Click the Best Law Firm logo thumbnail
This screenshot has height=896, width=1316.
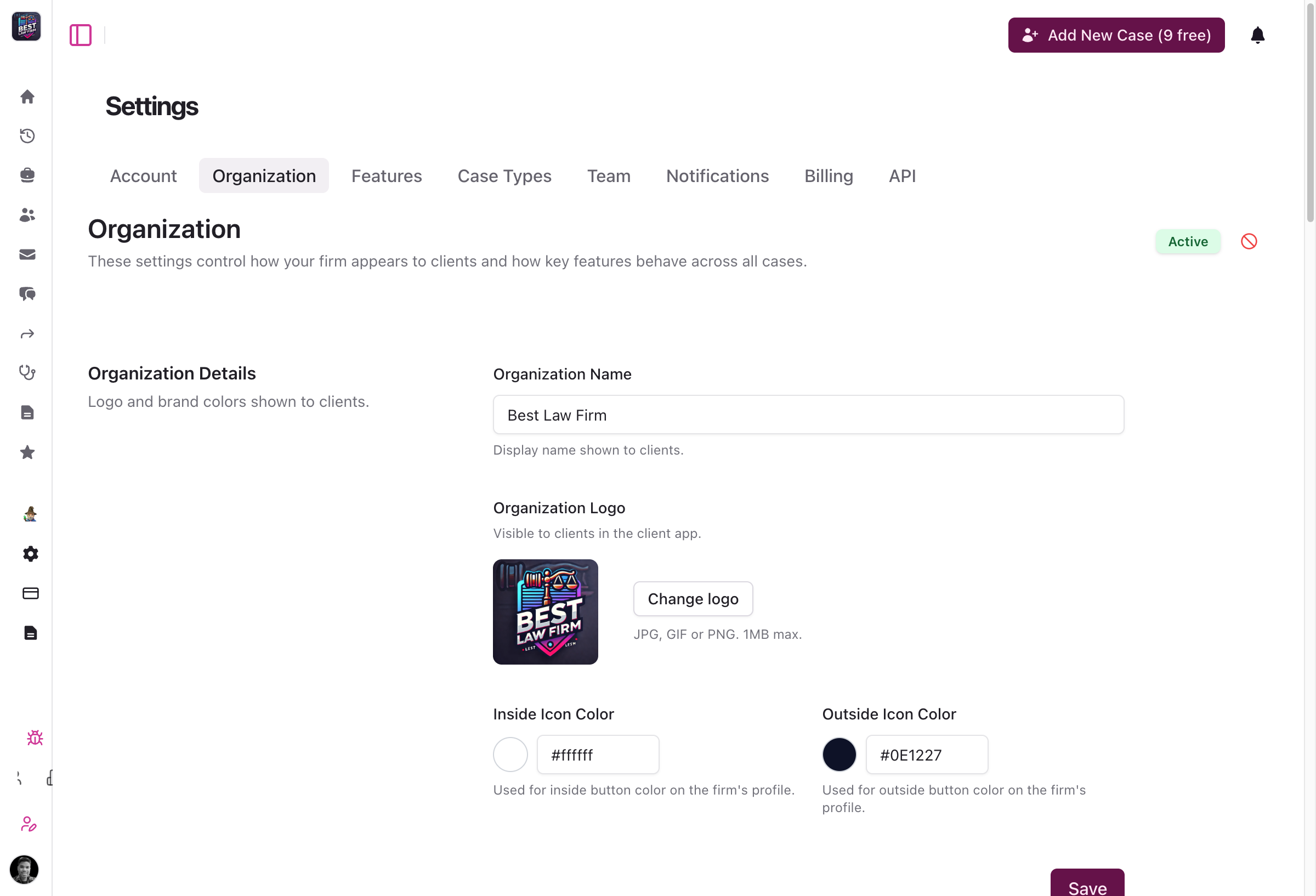click(x=545, y=611)
